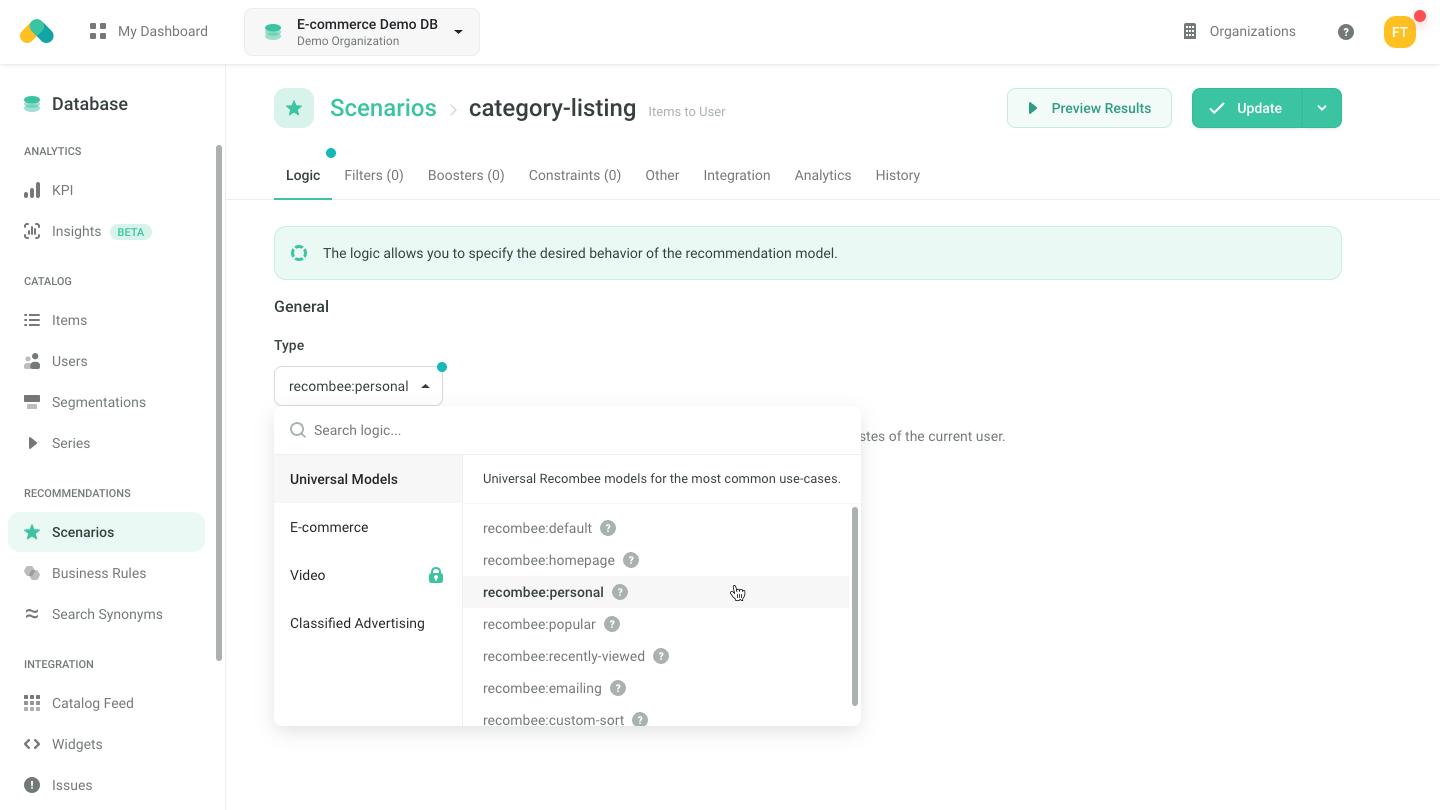
Task: Open the Analytics tab
Action: (823, 175)
